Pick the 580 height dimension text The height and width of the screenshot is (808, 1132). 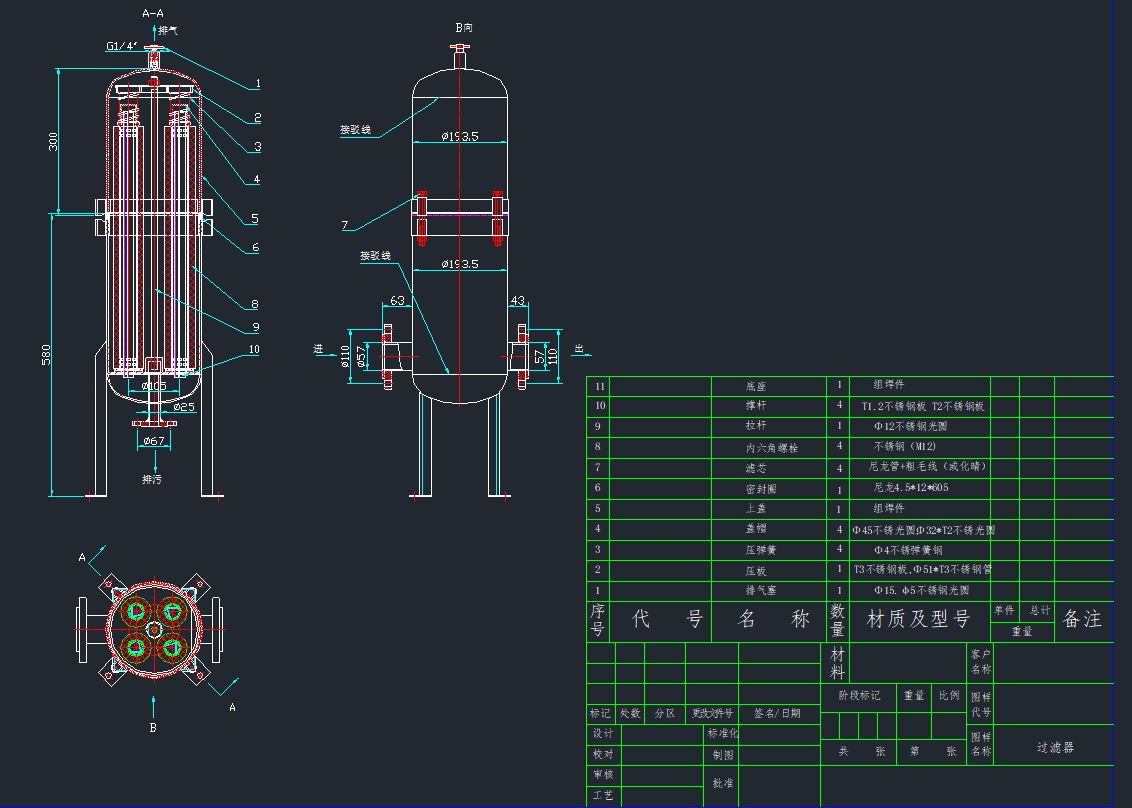(45, 355)
